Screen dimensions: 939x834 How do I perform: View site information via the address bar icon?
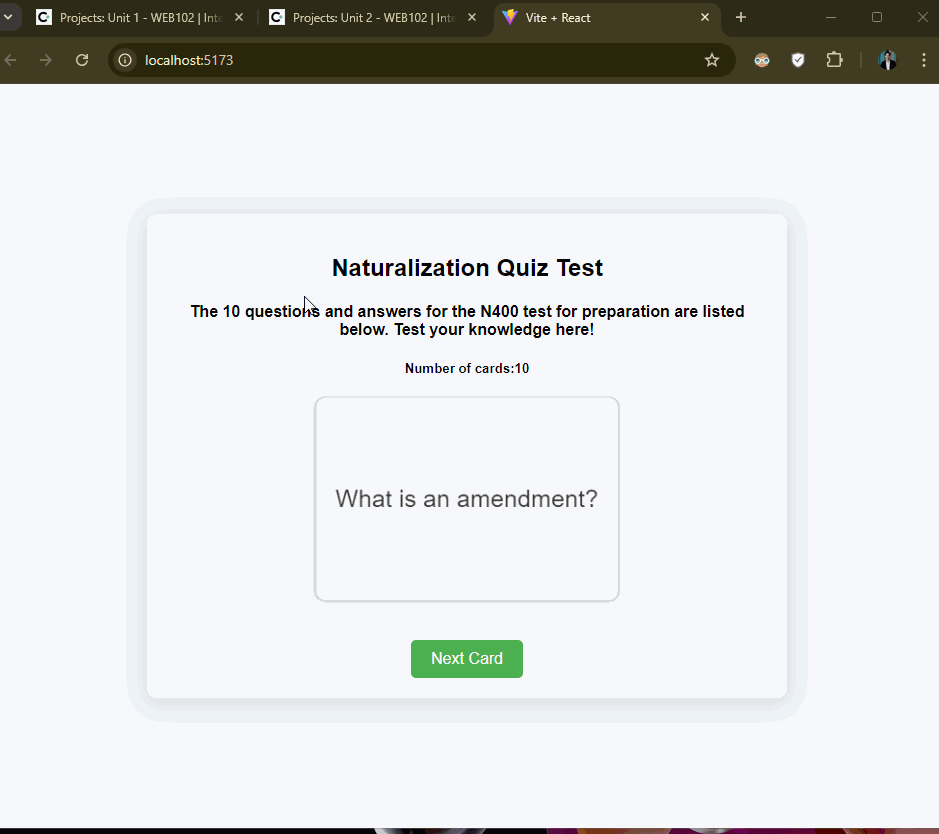coord(124,60)
